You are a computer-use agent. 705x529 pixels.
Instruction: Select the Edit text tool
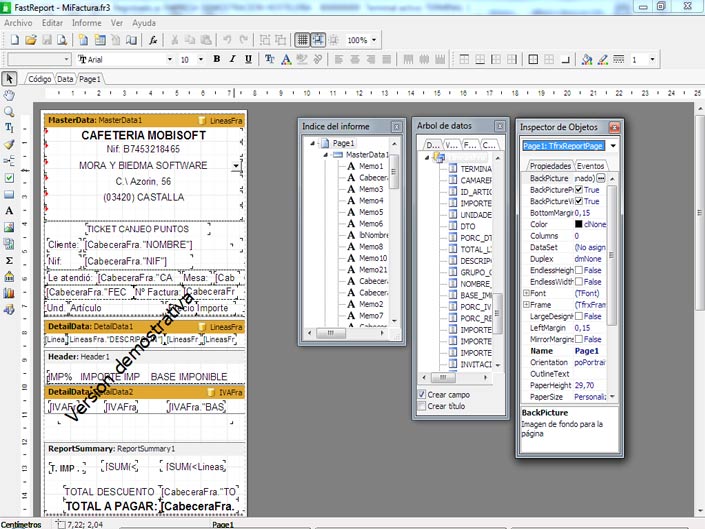point(9,128)
